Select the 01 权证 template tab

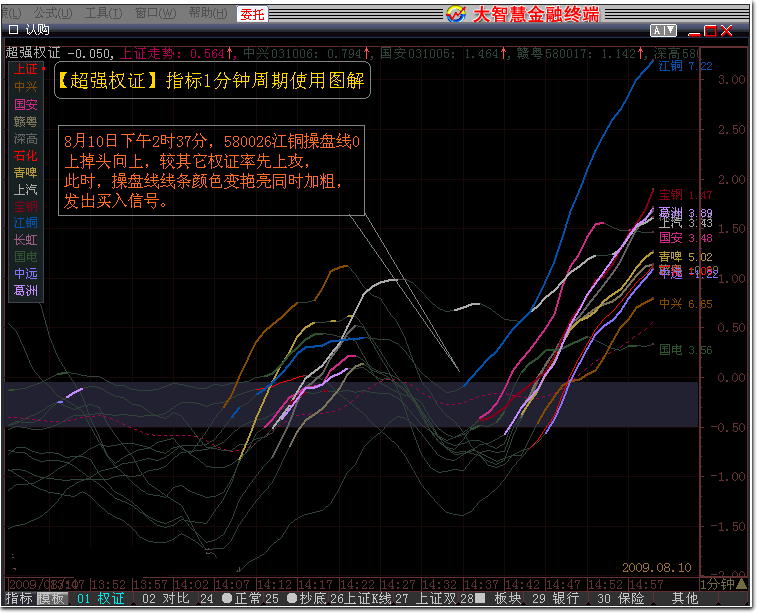pyautogui.click(x=101, y=599)
